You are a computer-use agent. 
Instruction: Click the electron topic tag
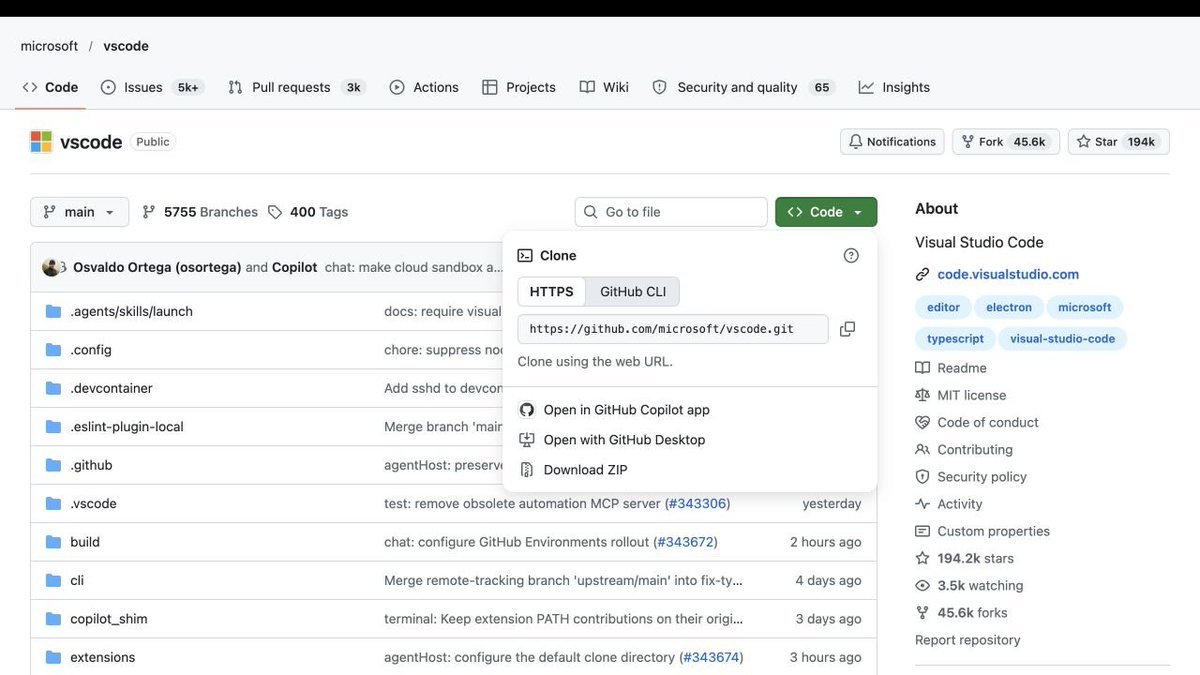point(1009,308)
